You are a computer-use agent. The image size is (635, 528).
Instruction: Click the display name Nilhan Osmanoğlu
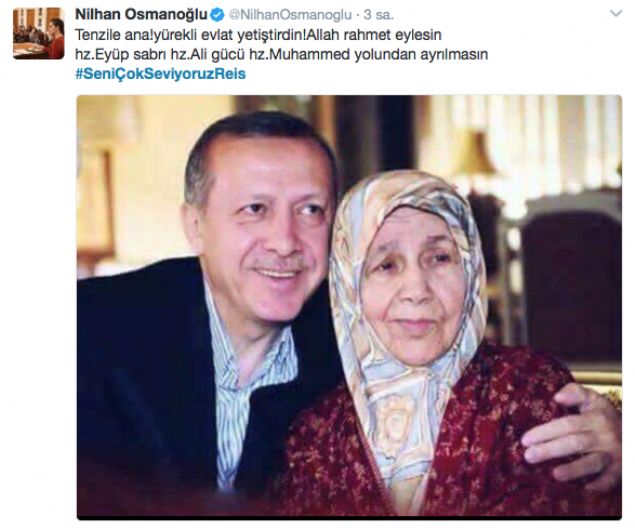pos(141,15)
